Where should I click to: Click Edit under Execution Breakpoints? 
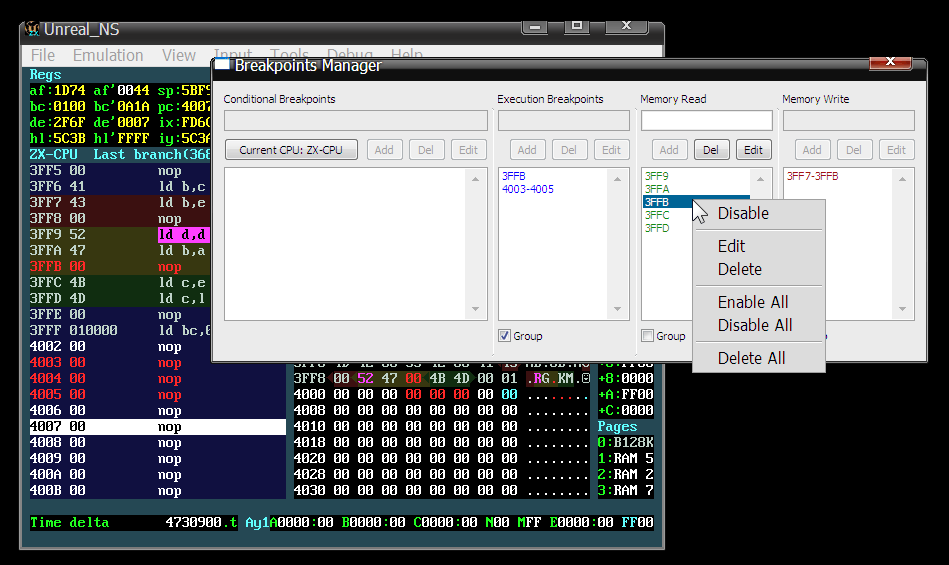click(611, 150)
